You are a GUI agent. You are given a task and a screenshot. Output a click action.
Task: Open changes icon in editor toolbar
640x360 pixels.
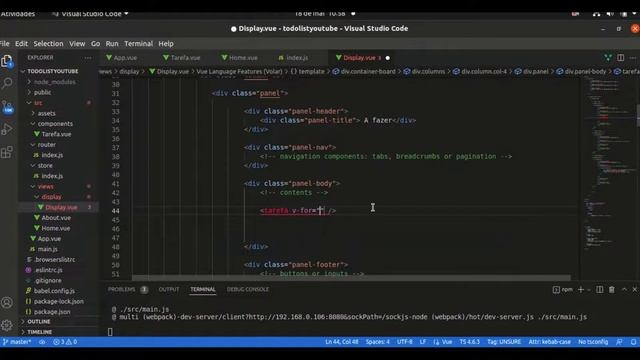(x=608, y=58)
